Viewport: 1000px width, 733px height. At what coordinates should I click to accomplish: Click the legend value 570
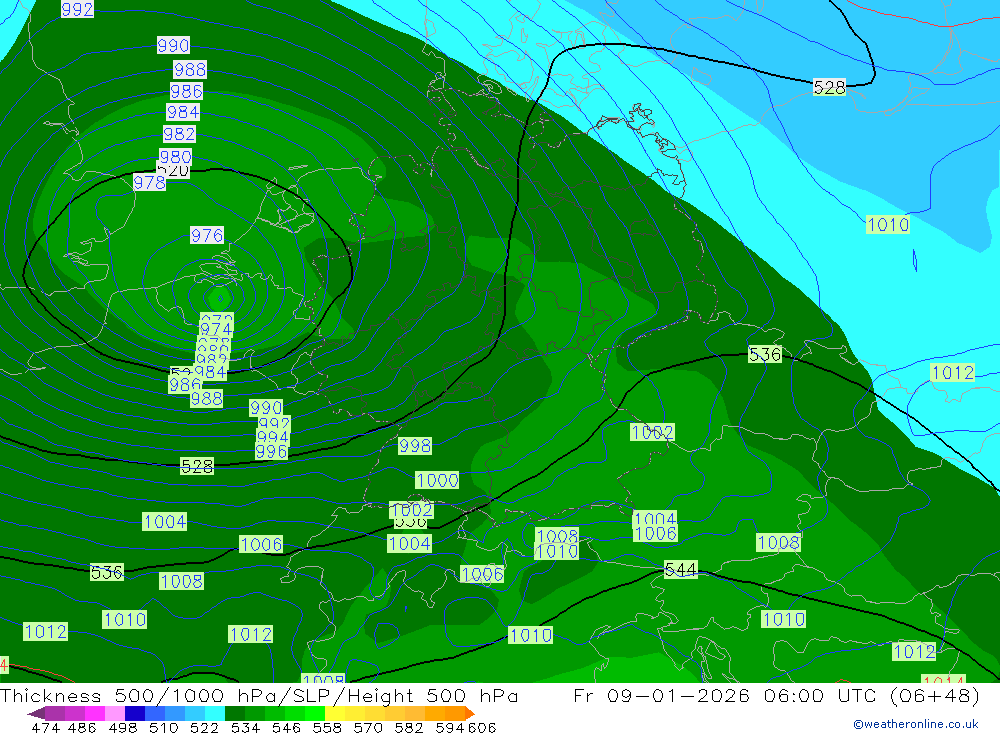[367, 727]
